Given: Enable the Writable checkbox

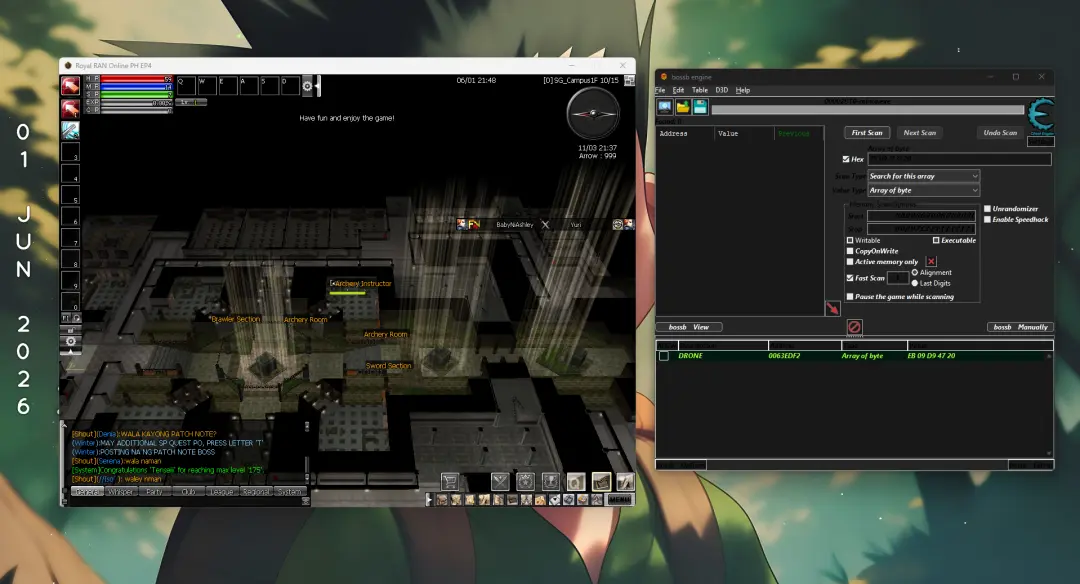Looking at the screenshot, I should tap(850, 240).
